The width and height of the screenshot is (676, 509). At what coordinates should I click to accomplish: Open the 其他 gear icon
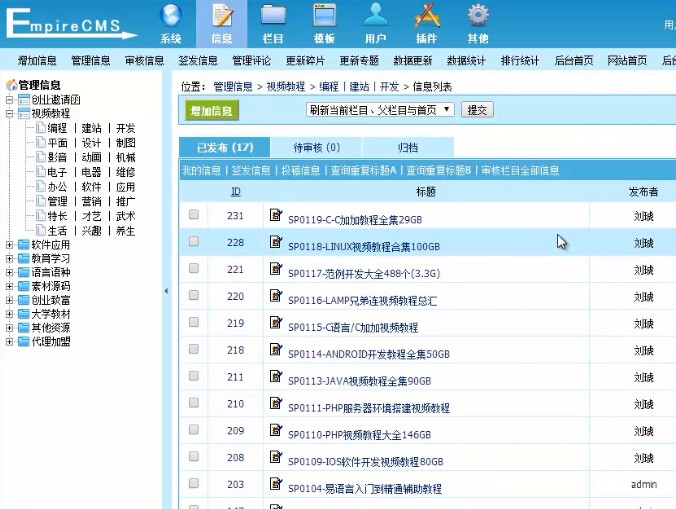(x=478, y=16)
